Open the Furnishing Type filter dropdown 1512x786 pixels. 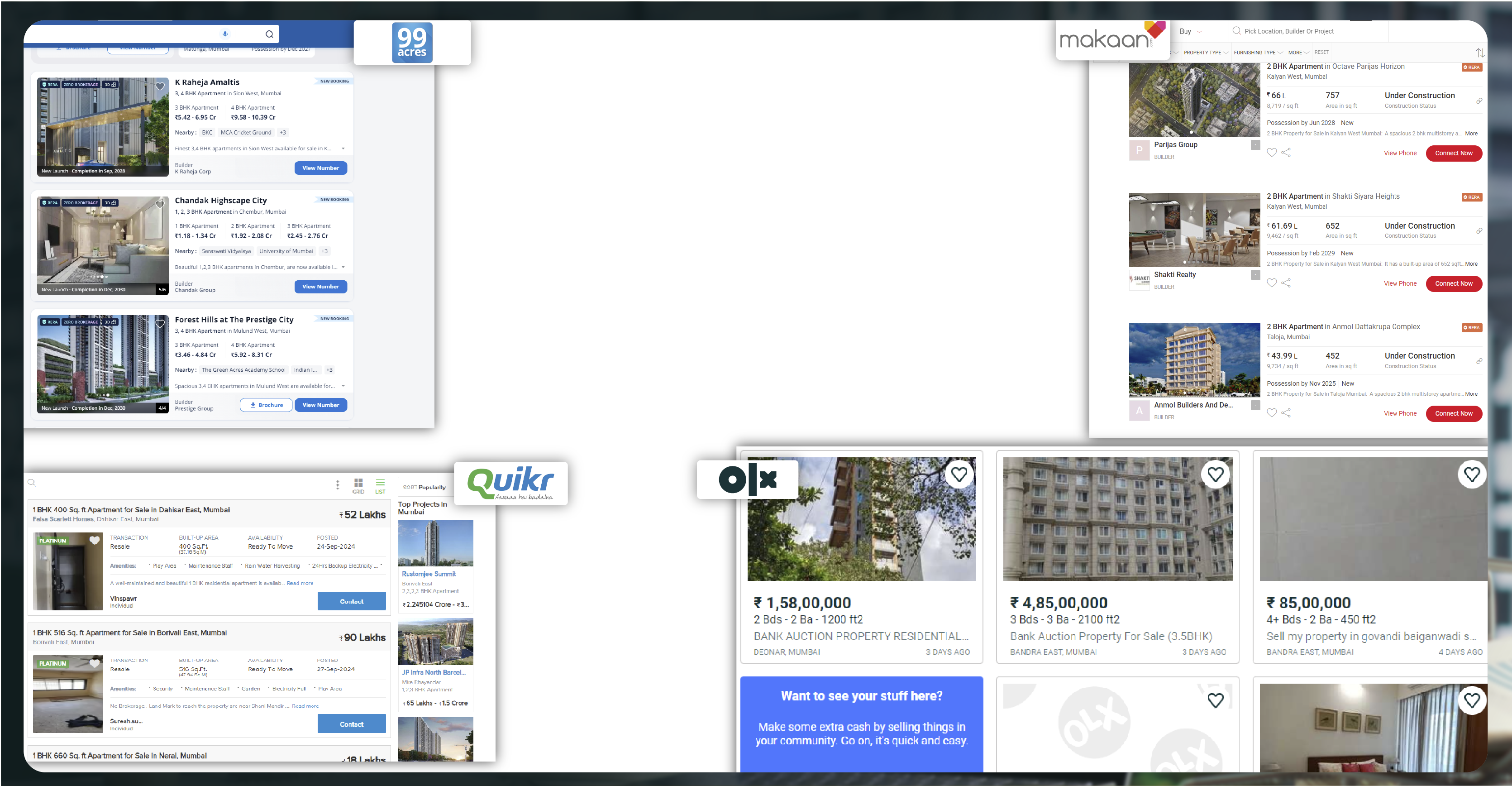pyautogui.click(x=1258, y=53)
